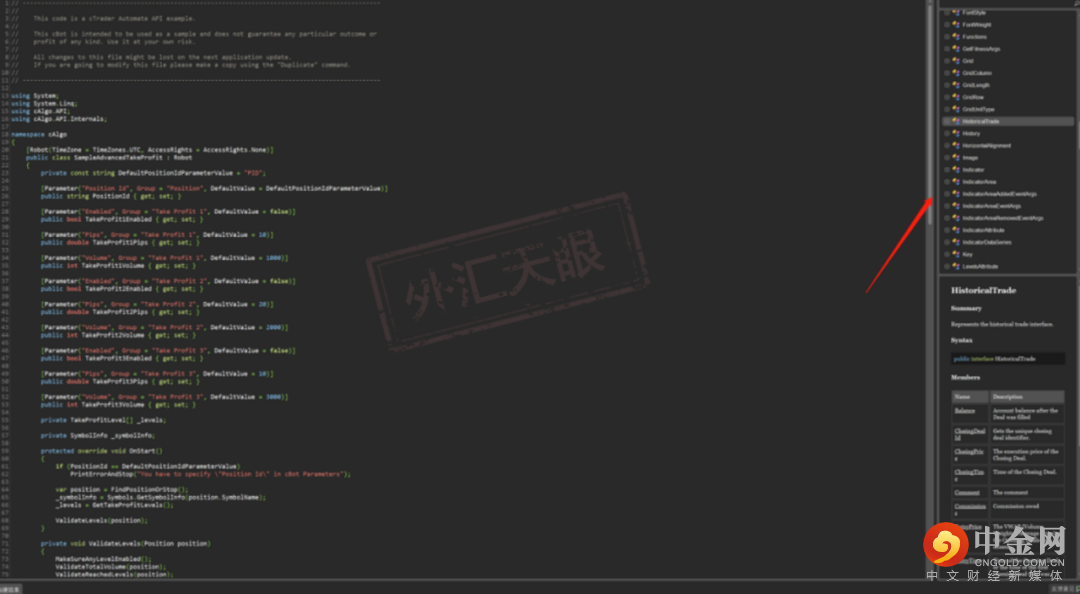Select GridColumn in the API list
Viewport: 1080px width, 594px height.
click(977, 73)
